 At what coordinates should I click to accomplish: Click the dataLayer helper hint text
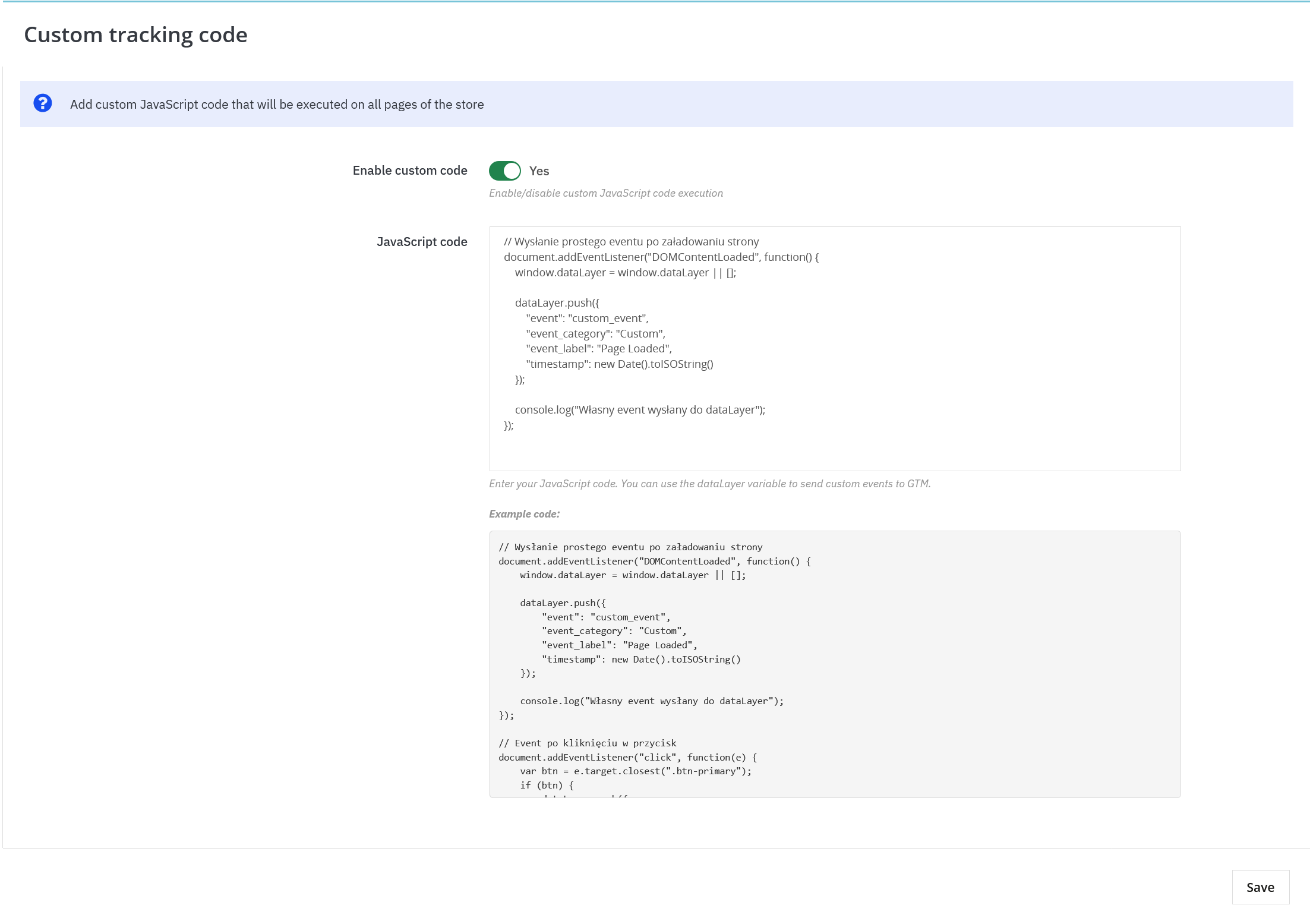711,483
